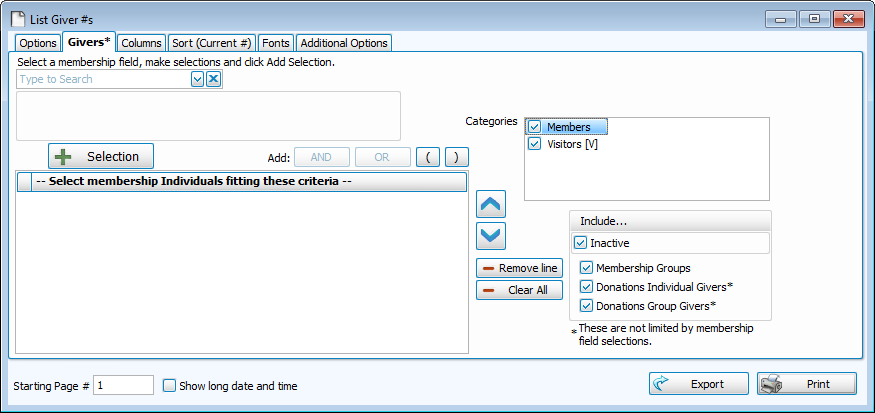Screen dimensions: 875x413
Task: Uncheck the Visitors [V] category
Action: (x=535, y=144)
